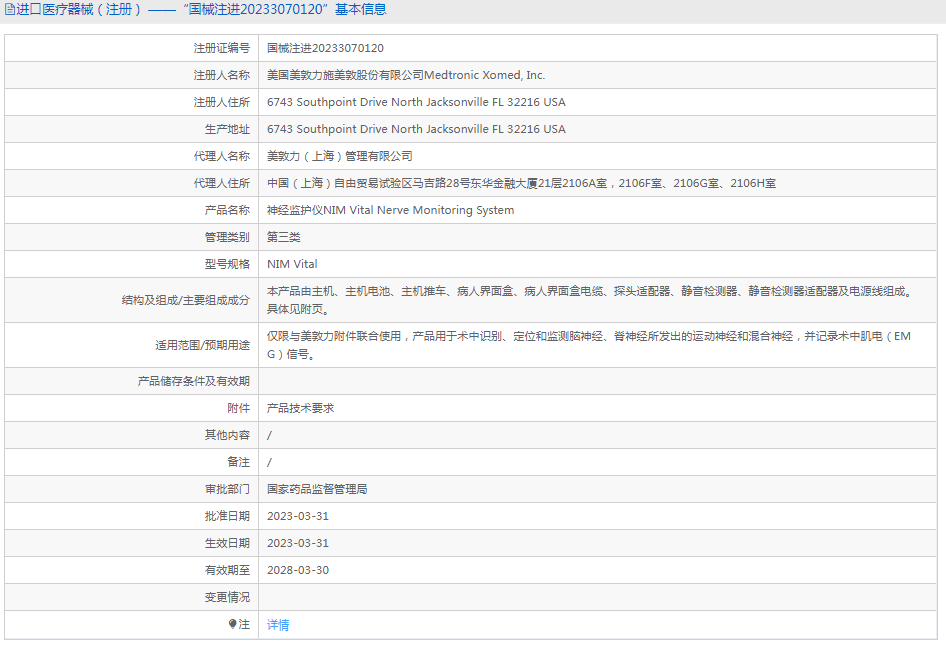The image size is (946, 646).
Task: Click the 型号规格 label
Action: pyautogui.click(x=227, y=264)
